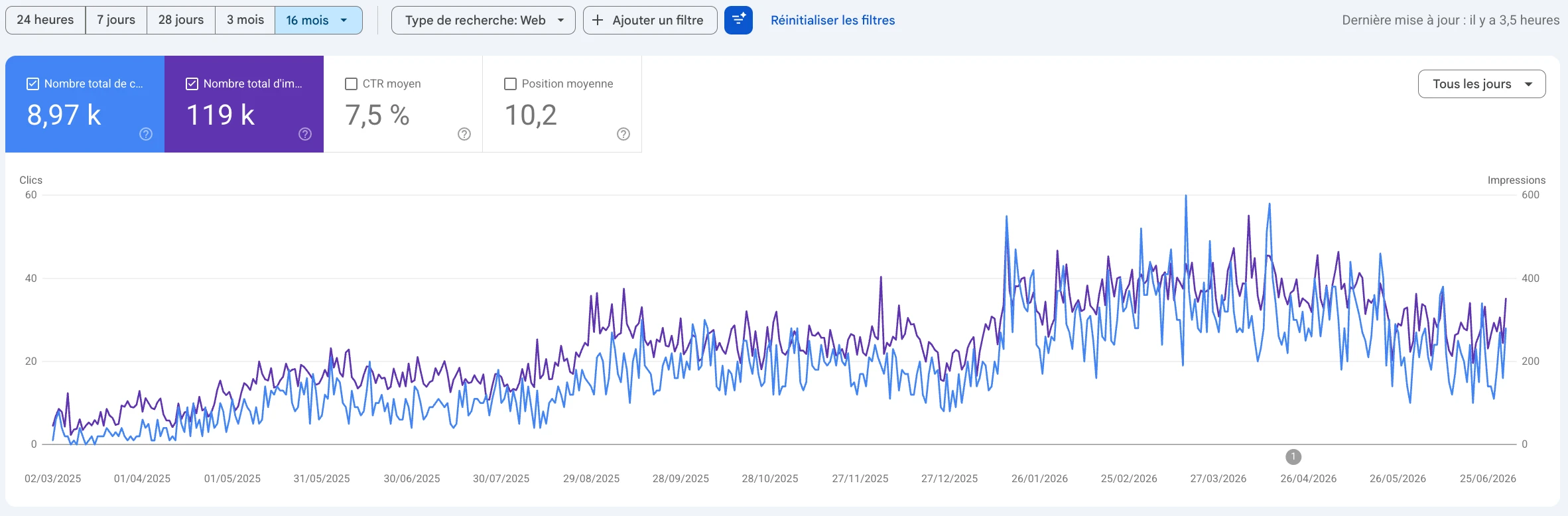Click the Clics axis title
This screenshot has width=1568, height=516.
(x=31, y=180)
